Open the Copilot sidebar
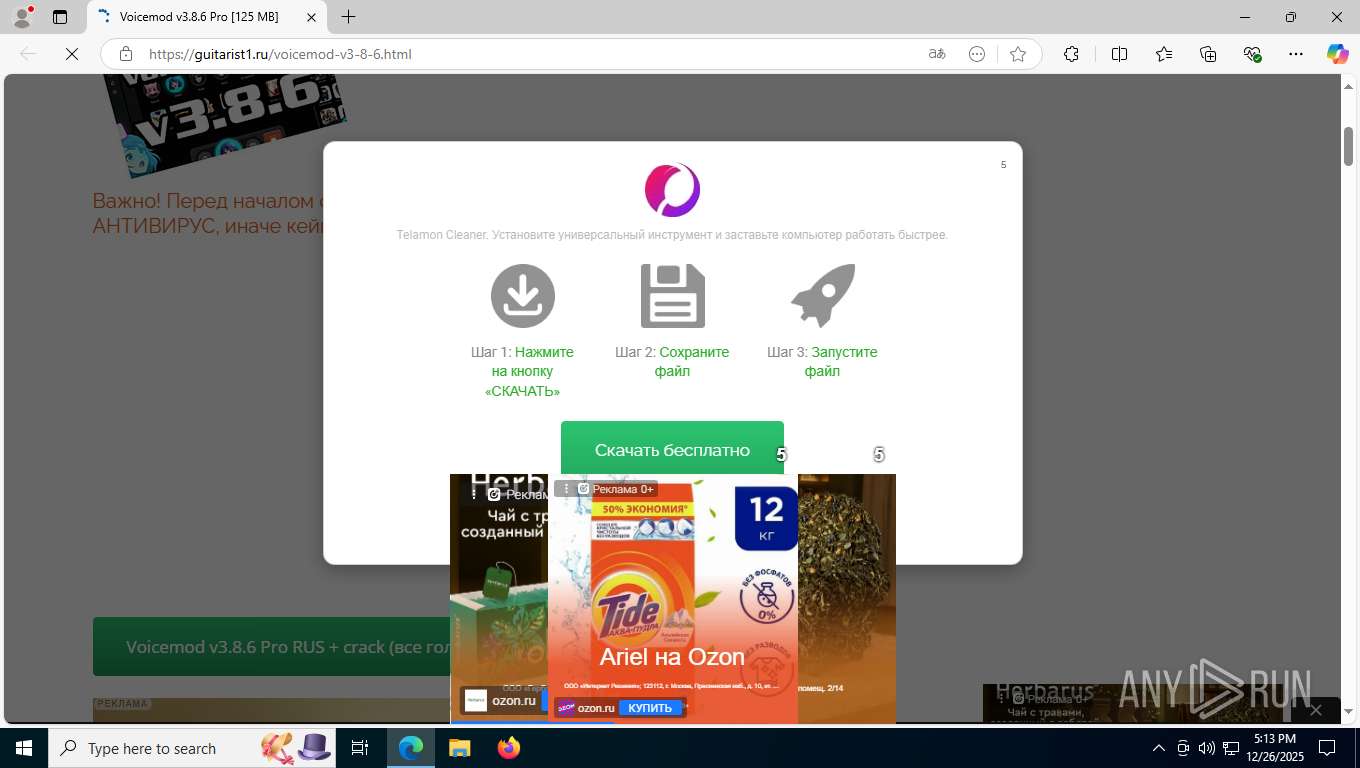This screenshot has width=1360, height=768. [1338, 54]
